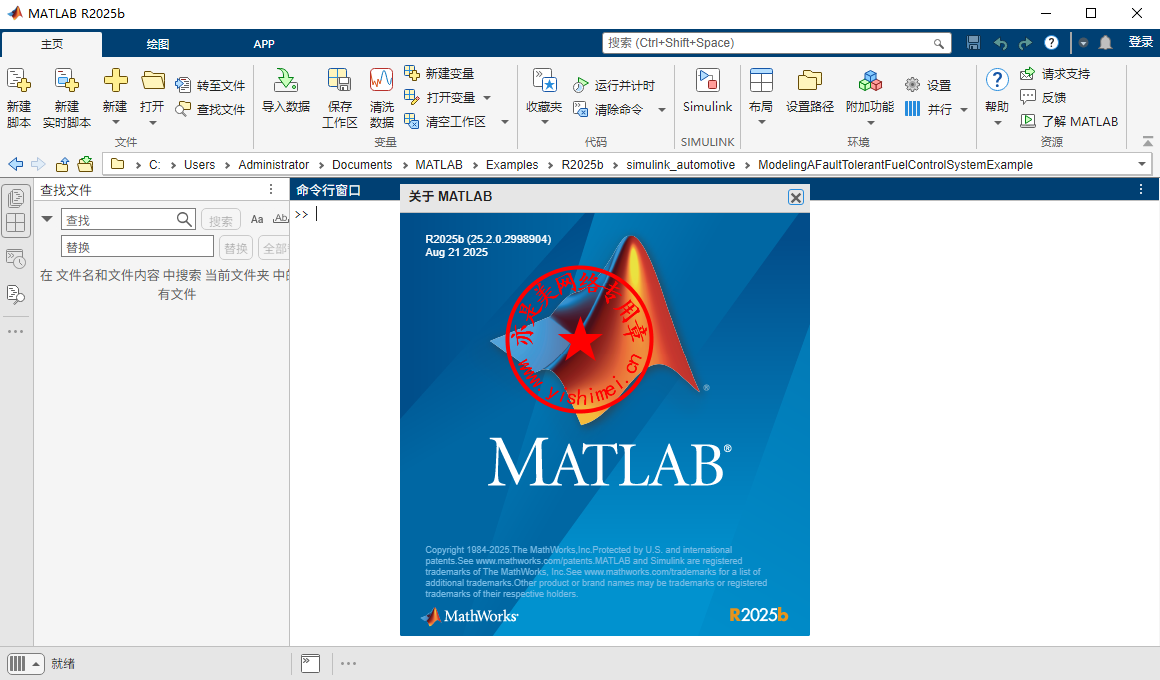The width and height of the screenshot is (1160, 680).
Task: Close the About MATLAB dialog
Action: (x=796, y=198)
